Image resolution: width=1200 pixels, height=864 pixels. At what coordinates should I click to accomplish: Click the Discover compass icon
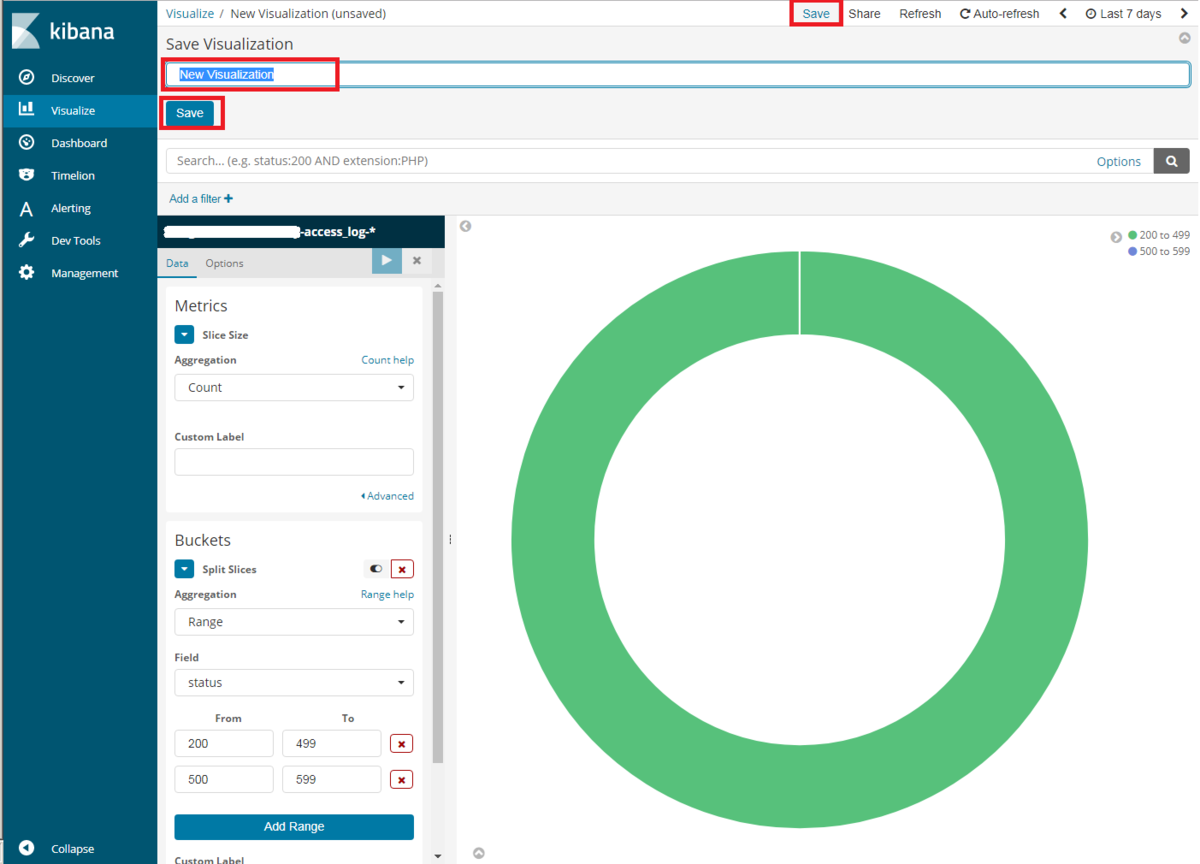point(27,78)
